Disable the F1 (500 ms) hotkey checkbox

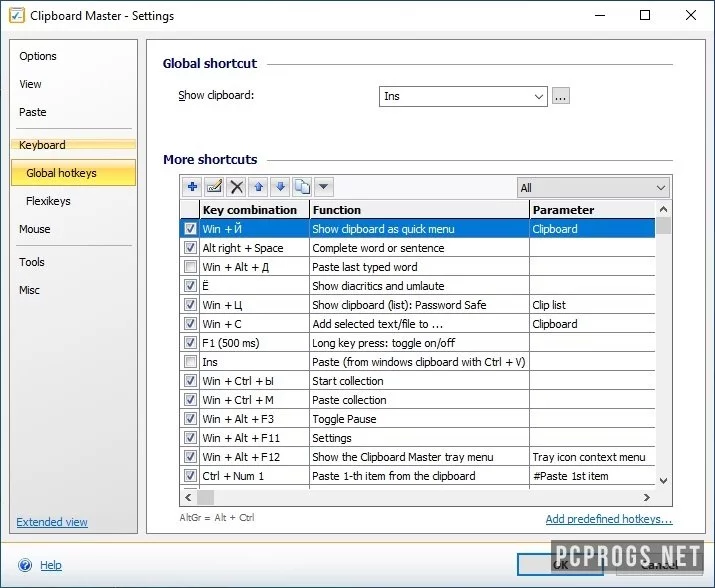point(190,343)
